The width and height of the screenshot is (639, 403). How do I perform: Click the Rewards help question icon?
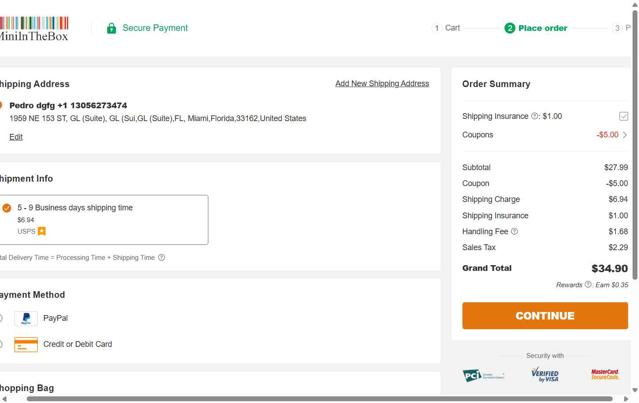click(x=588, y=284)
